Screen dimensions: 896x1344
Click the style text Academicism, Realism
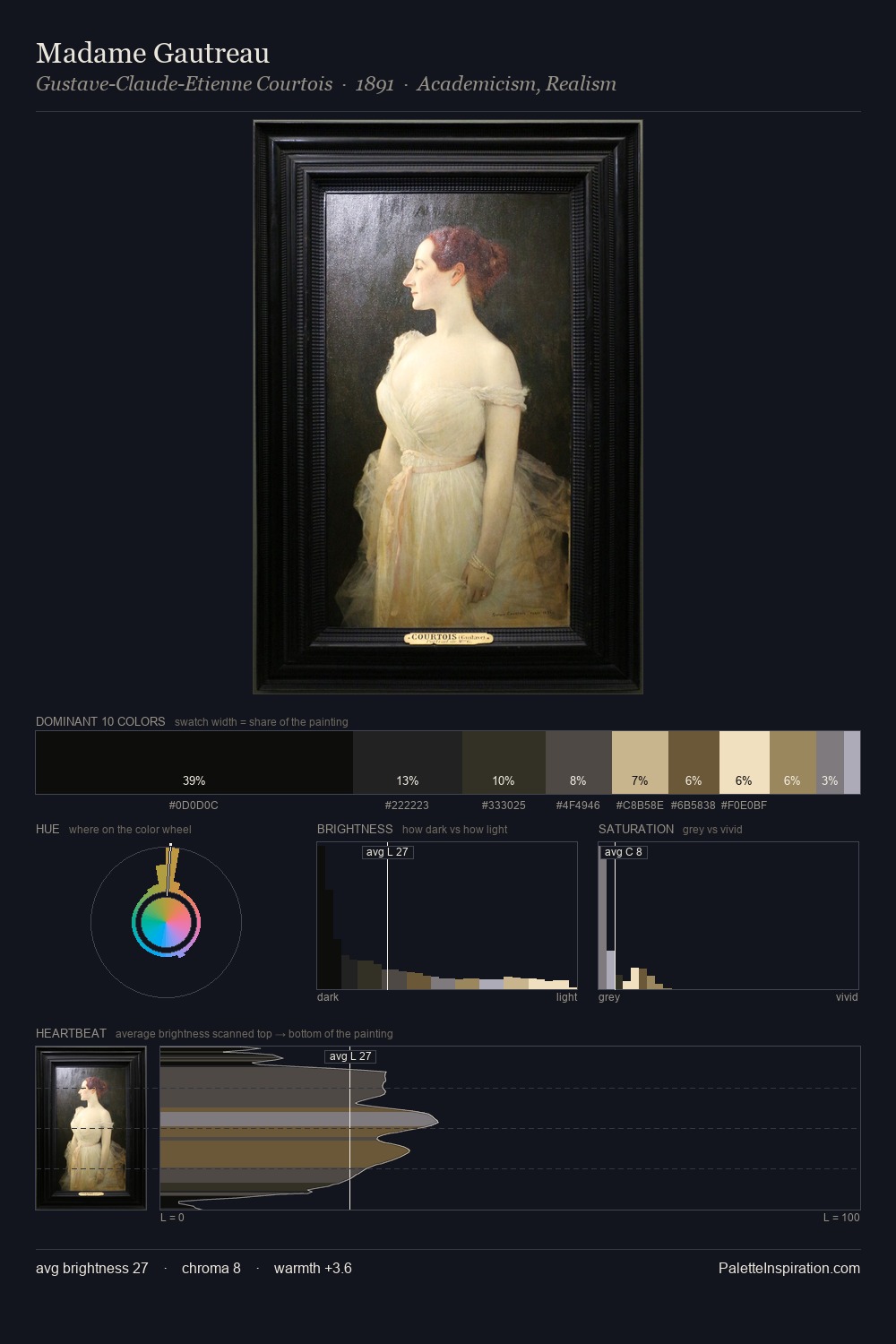[x=516, y=84]
